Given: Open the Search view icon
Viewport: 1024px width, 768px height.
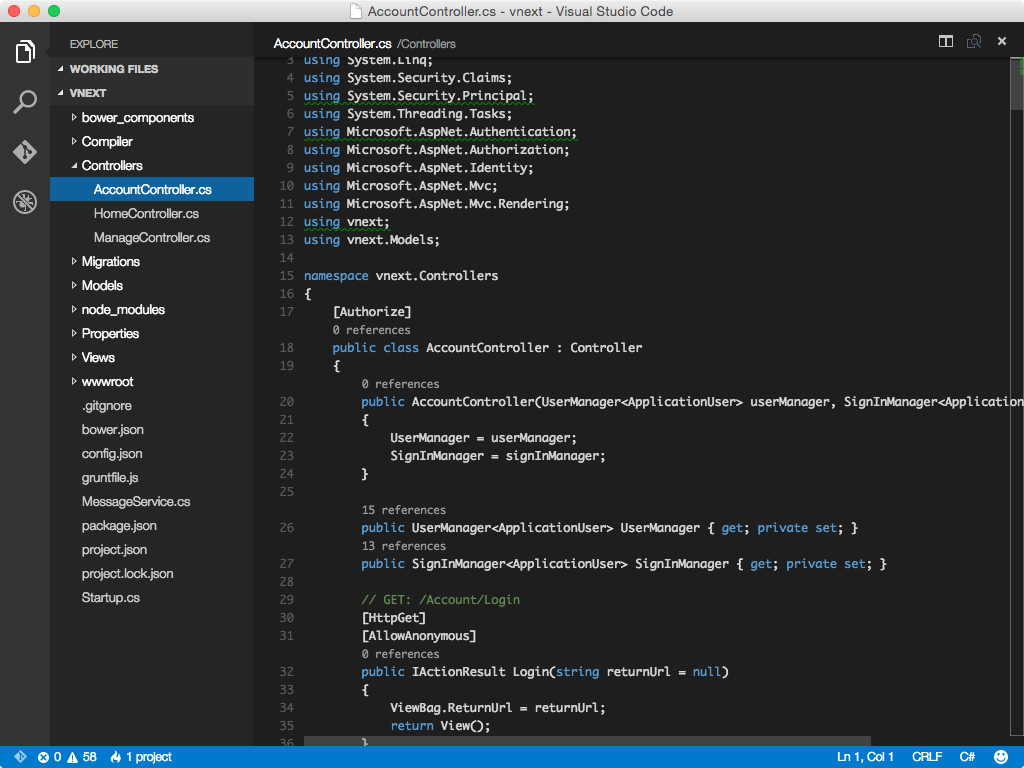Looking at the screenshot, I should coord(25,102).
